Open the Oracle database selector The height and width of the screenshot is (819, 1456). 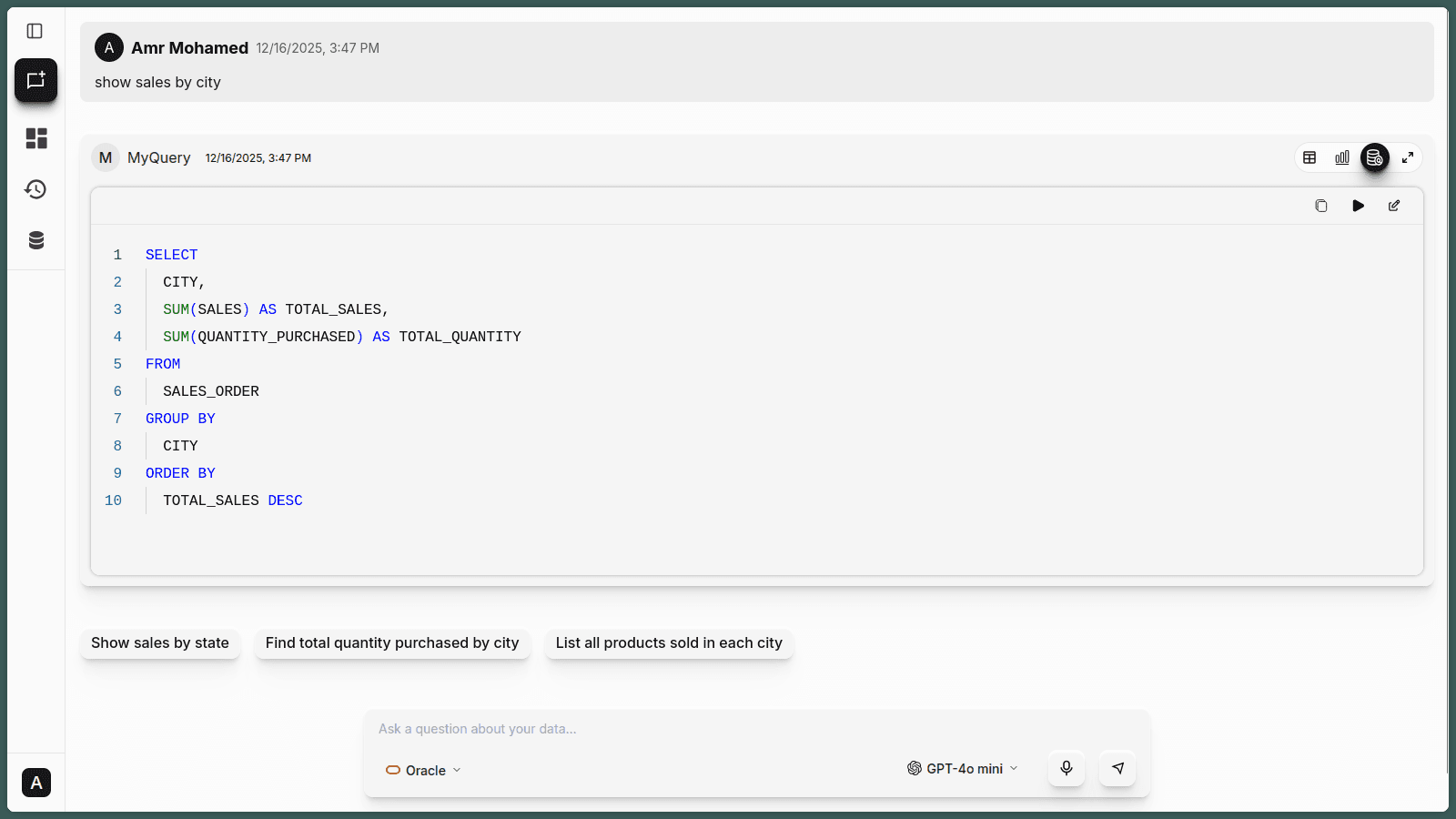tap(422, 770)
